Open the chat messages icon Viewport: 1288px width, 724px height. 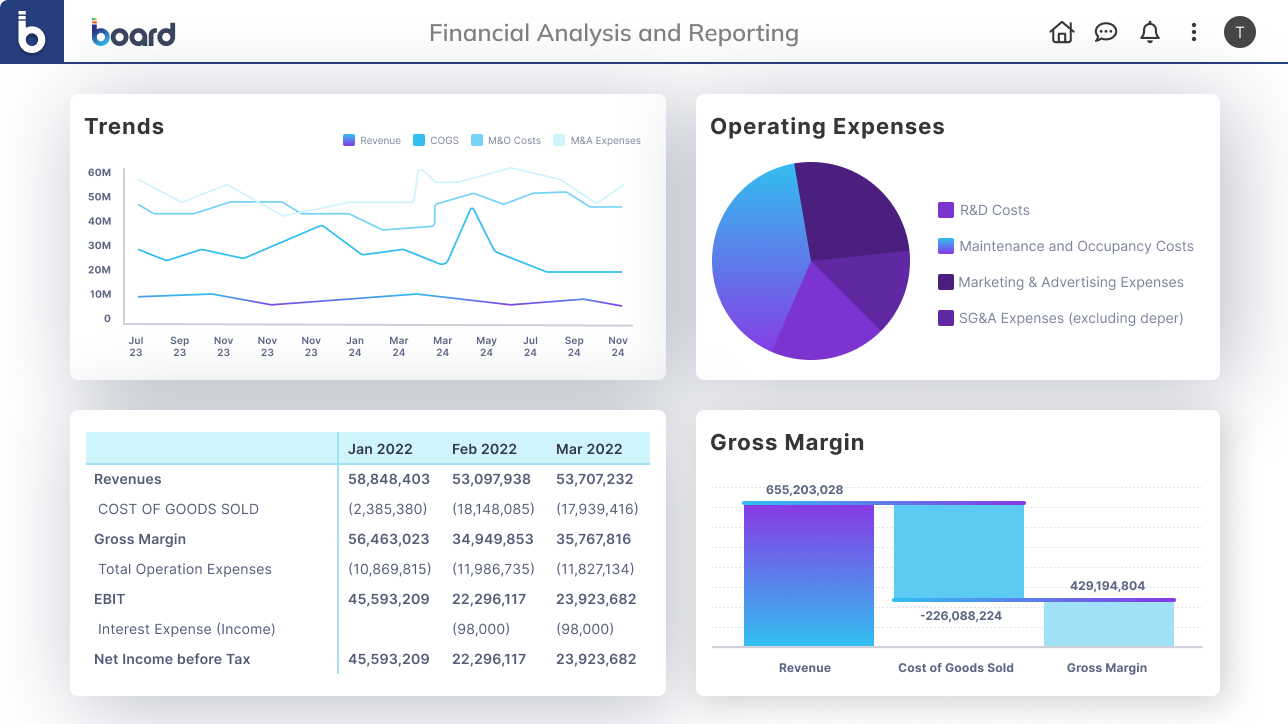[x=1105, y=32]
